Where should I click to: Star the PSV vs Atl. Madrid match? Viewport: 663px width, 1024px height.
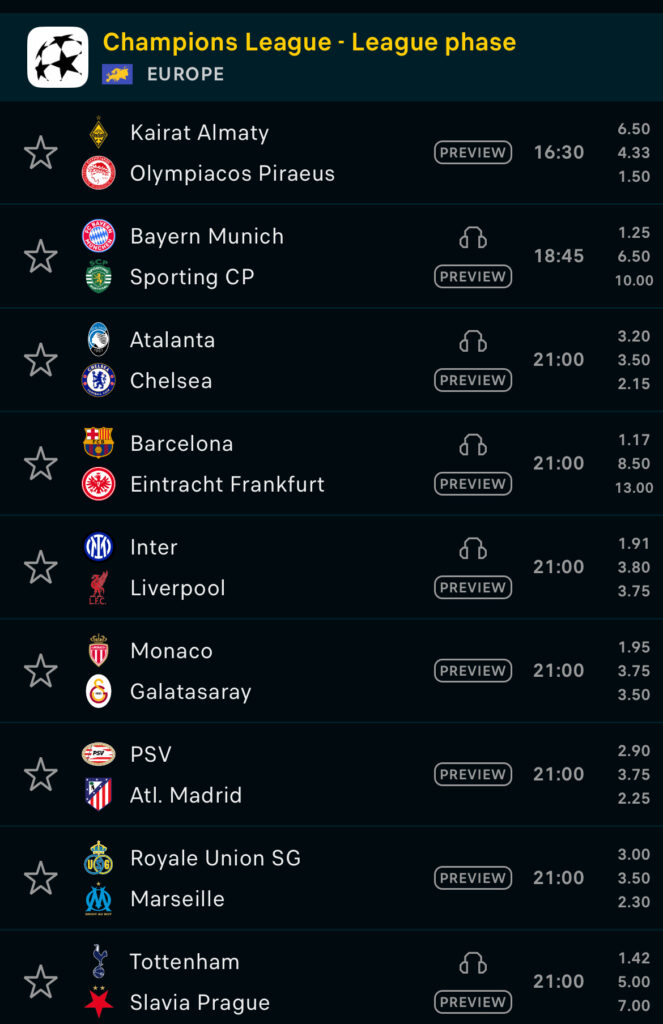point(40,775)
